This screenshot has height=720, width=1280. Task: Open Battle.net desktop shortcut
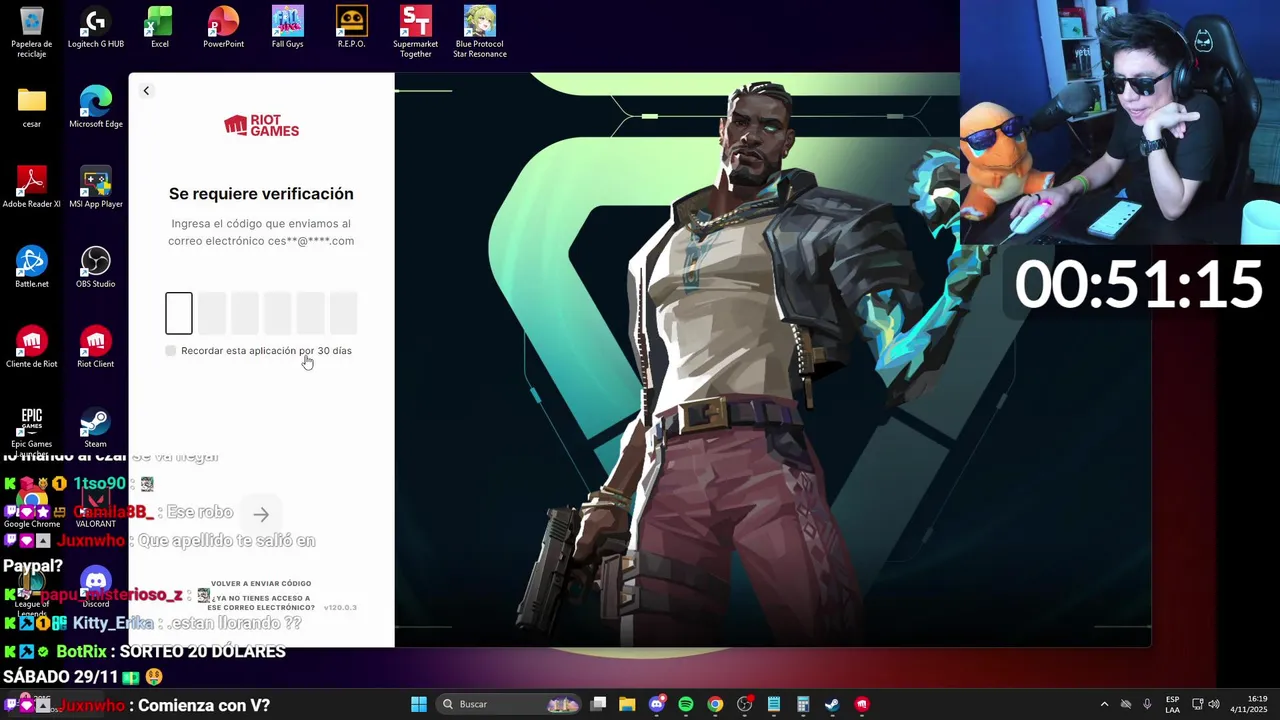[32, 268]
